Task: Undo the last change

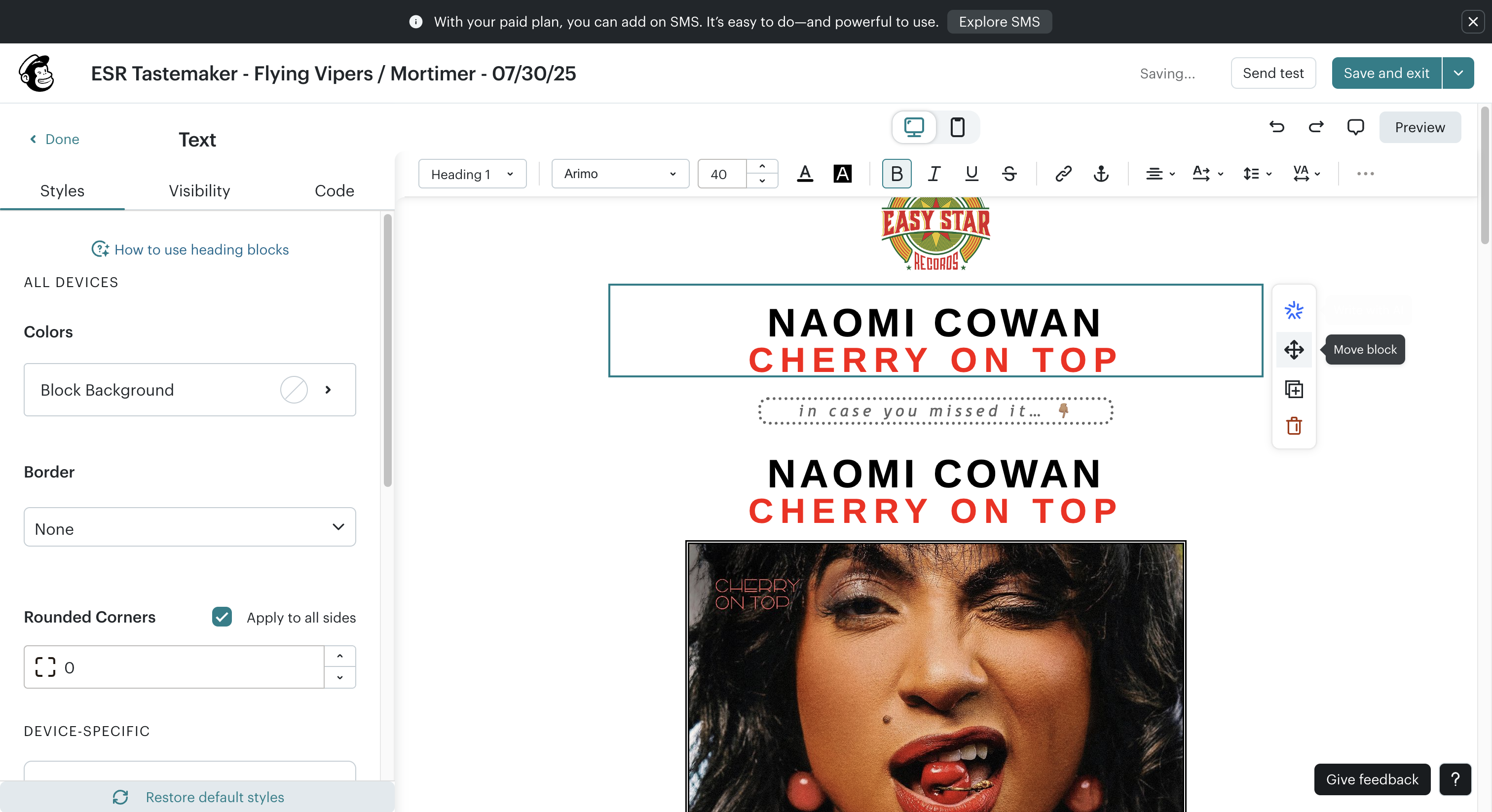Action: [1276, 127]
